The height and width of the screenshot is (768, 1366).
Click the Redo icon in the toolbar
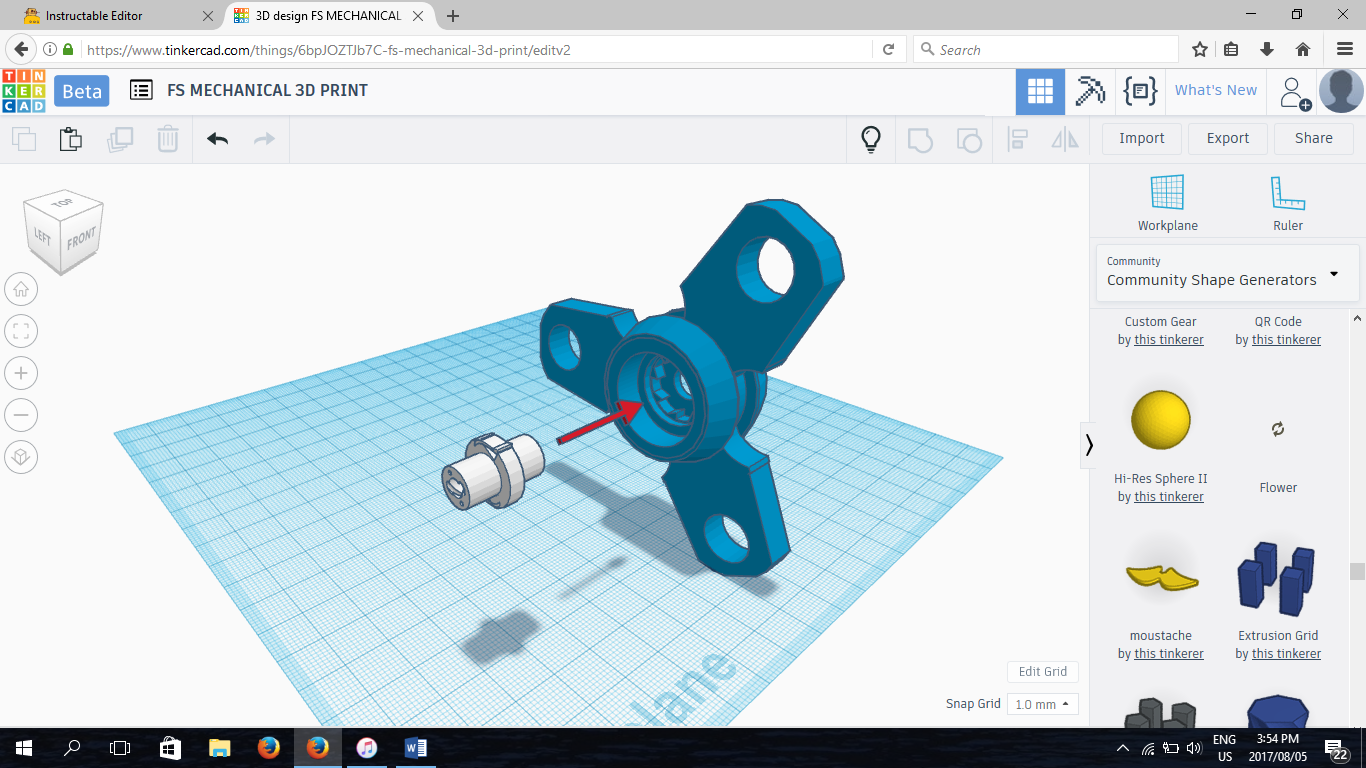(264, 138)
